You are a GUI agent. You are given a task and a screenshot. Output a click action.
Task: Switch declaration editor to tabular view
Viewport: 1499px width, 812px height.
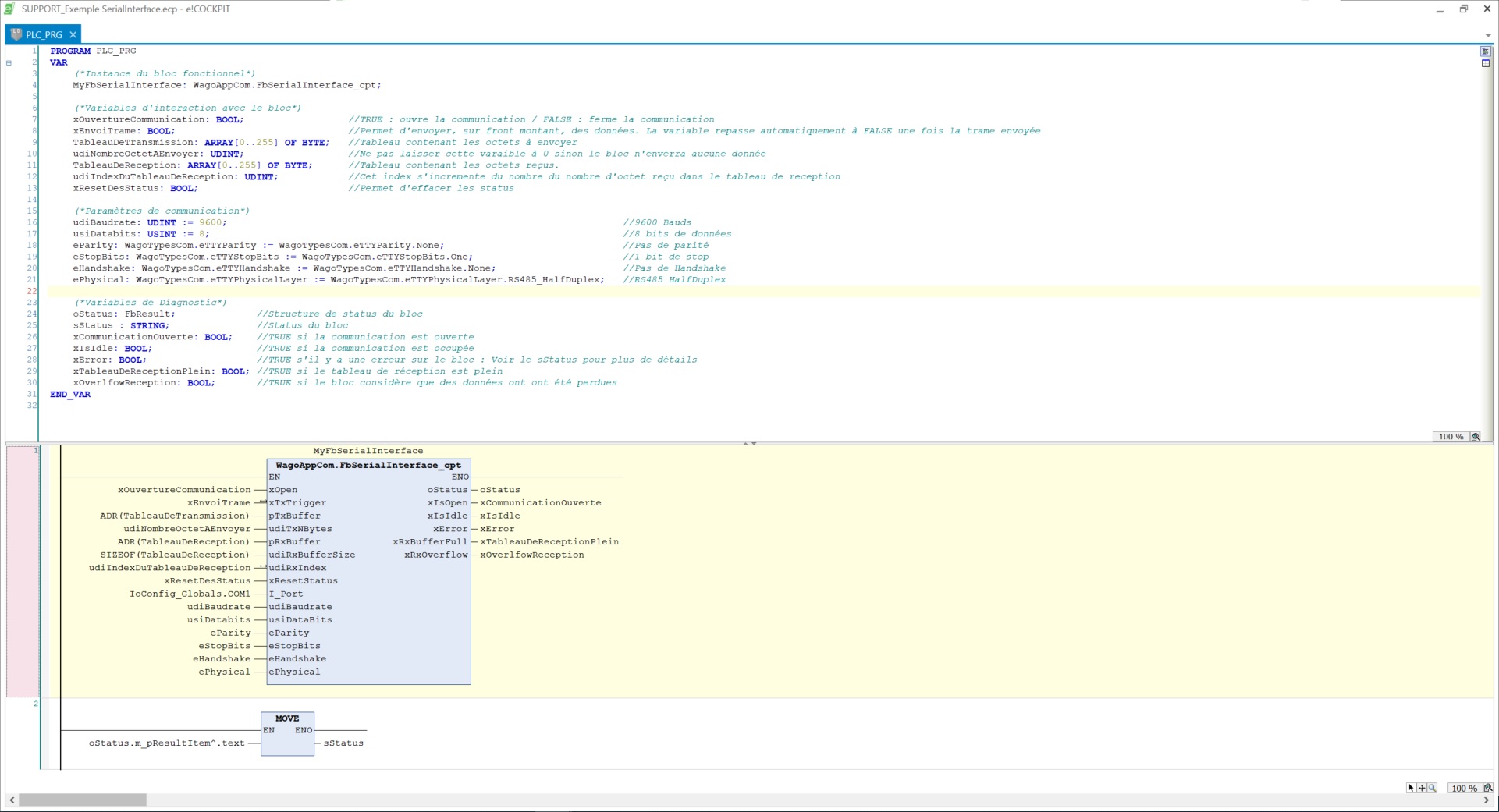pyautogui.click(x=1485, y=63)
